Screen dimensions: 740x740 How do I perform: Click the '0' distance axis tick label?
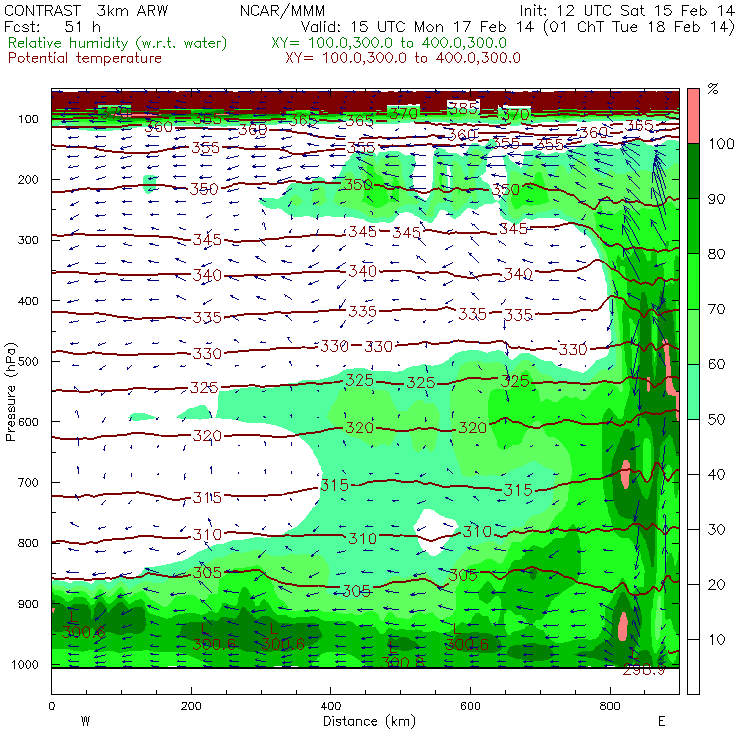[x=52, y=706]
